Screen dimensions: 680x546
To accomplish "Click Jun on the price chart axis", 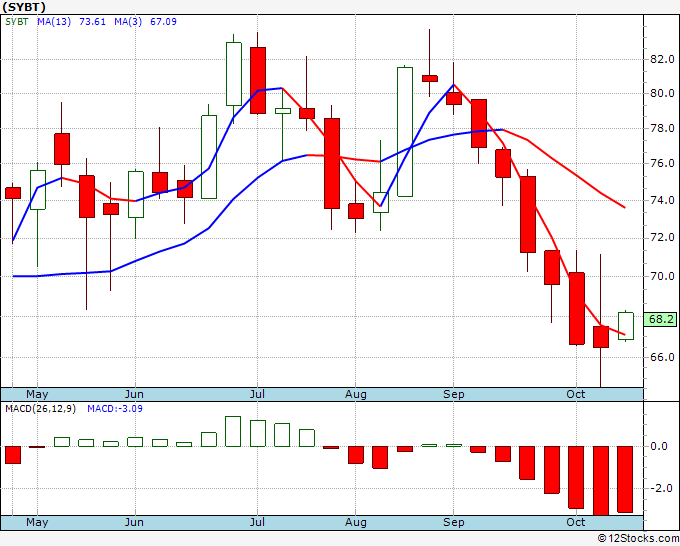I will tap(134, 394).
